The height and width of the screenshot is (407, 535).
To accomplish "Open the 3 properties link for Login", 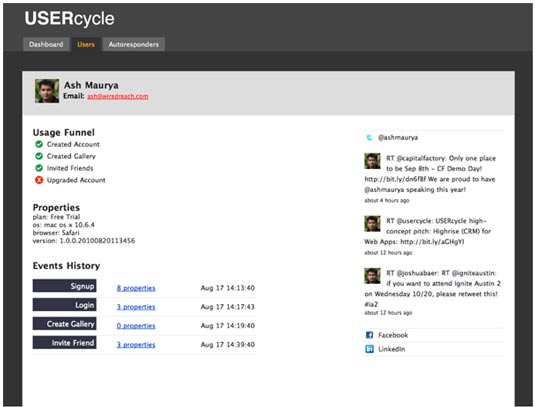I will pyautogui.click(x=136, y=307).
